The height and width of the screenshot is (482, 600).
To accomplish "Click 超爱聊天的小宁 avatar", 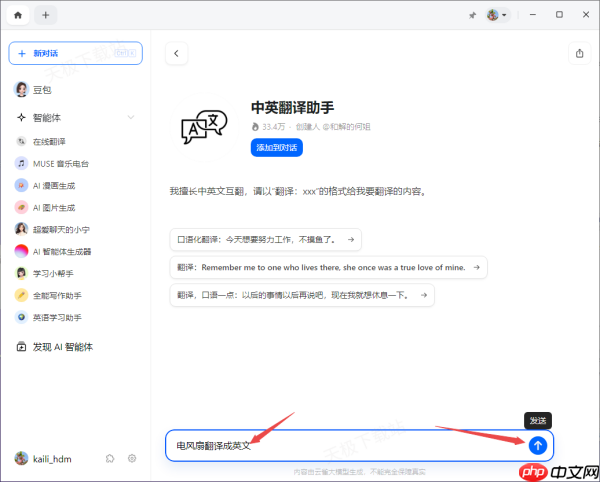I will click(21, 230).
